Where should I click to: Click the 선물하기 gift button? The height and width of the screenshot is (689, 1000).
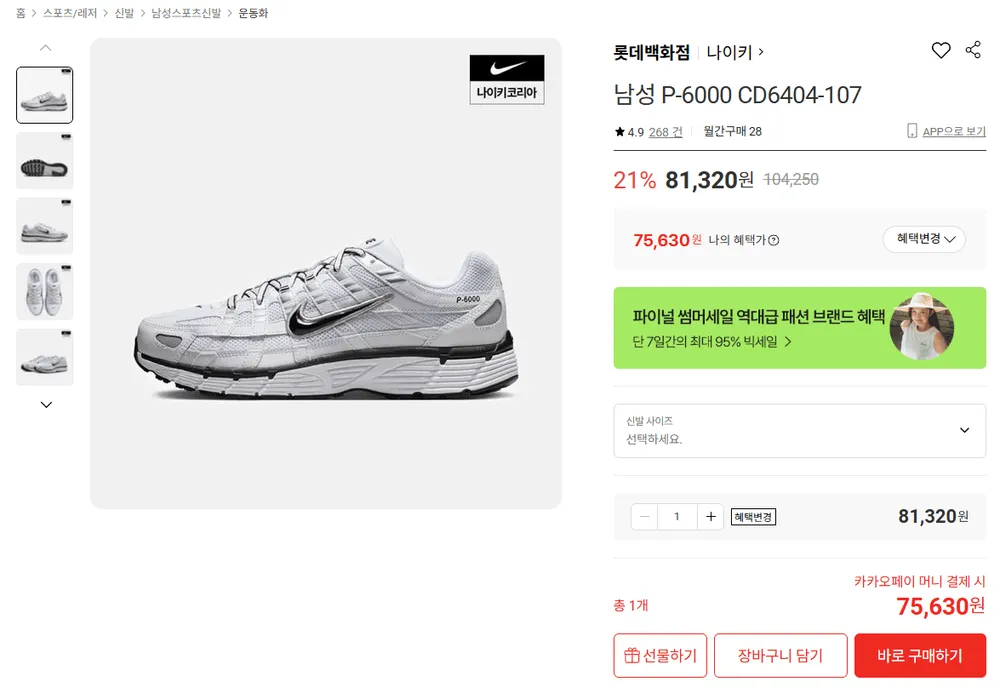pyautogui.click(x=660, y=655)
